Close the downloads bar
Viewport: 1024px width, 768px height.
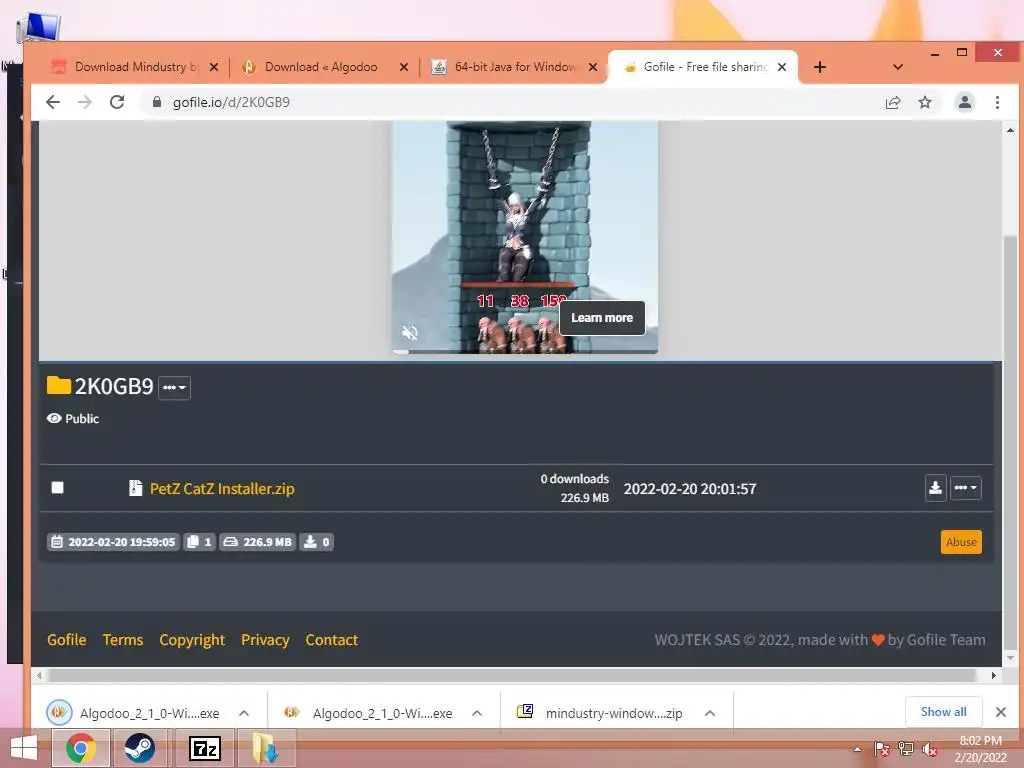(1000, 712)
